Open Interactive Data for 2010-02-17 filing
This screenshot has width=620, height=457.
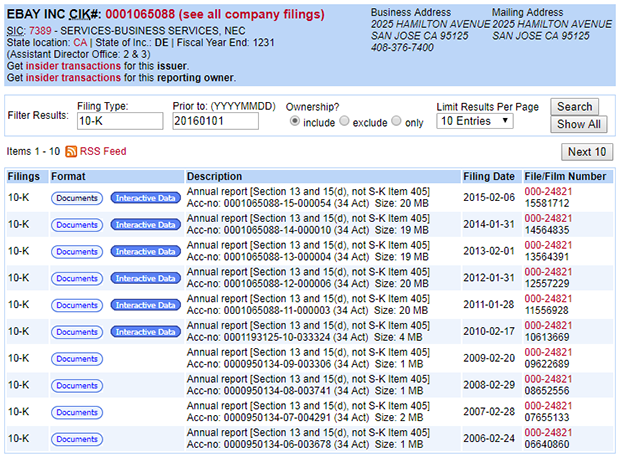[146, 332]
